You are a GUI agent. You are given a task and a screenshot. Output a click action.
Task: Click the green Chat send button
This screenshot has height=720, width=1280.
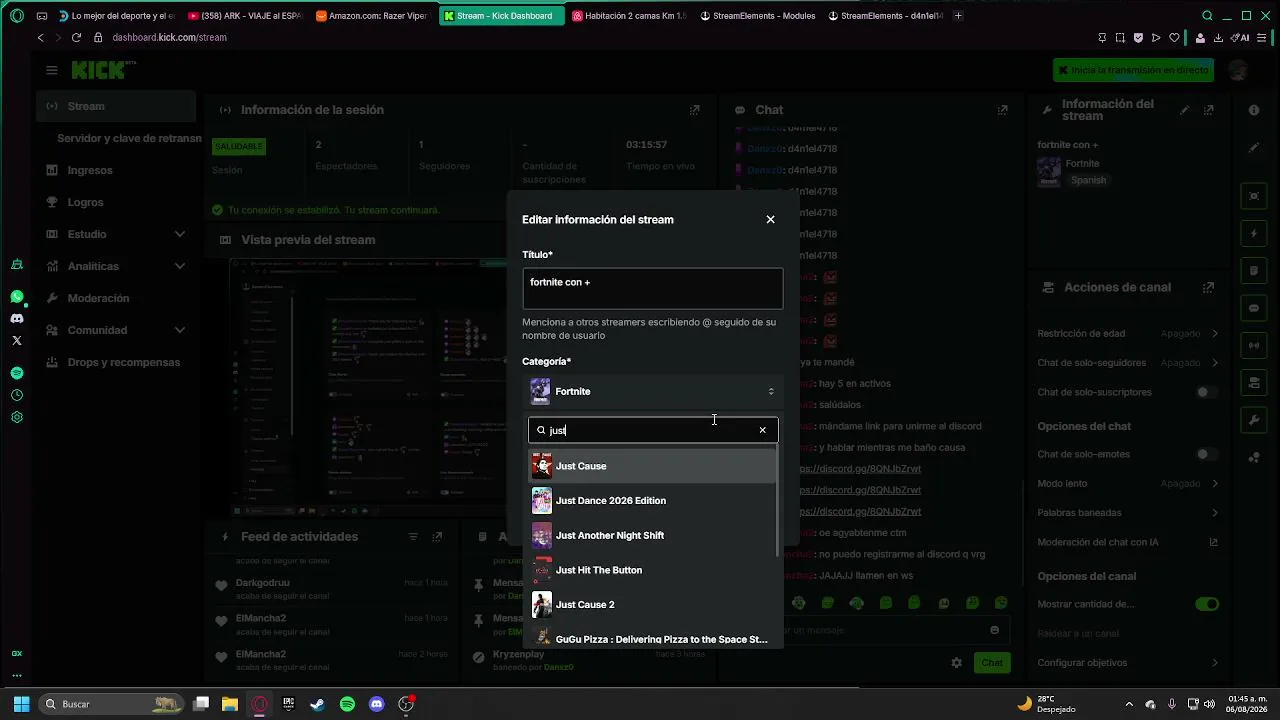(x=991, y=662)
